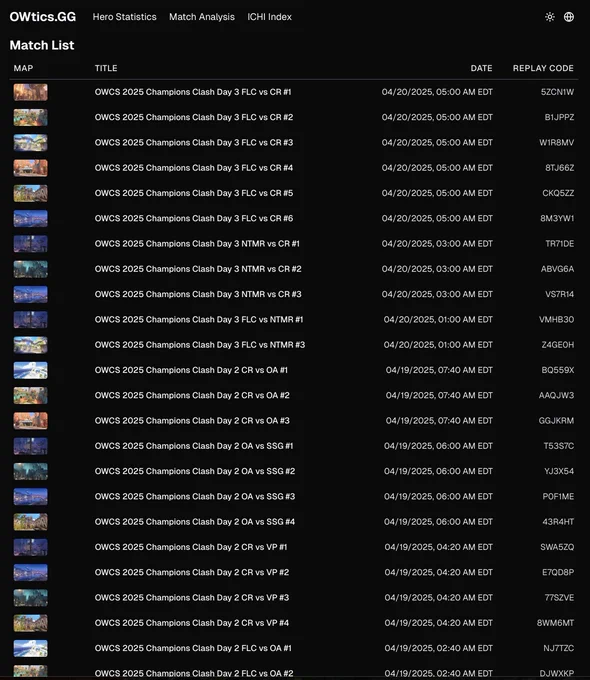Select replay code VMHB30
Viewport: 590px width, 680px height.
pyautogui.click(x=557, y=320)
